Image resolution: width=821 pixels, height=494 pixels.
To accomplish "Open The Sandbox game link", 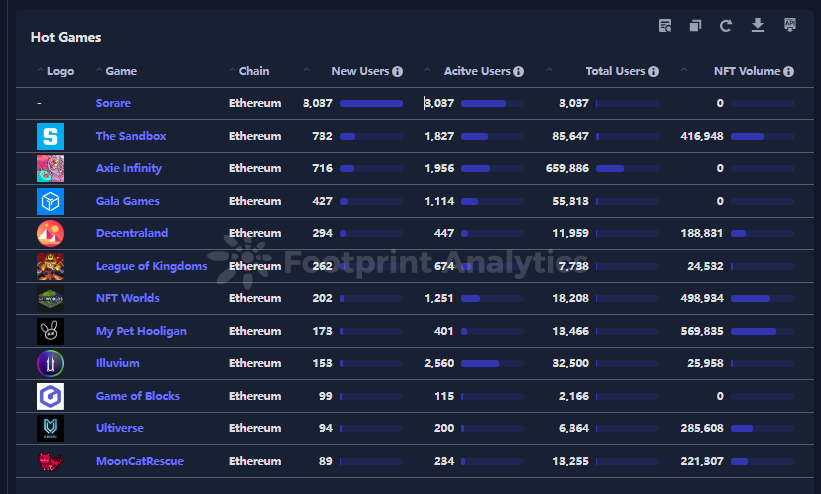I will 131,136.
